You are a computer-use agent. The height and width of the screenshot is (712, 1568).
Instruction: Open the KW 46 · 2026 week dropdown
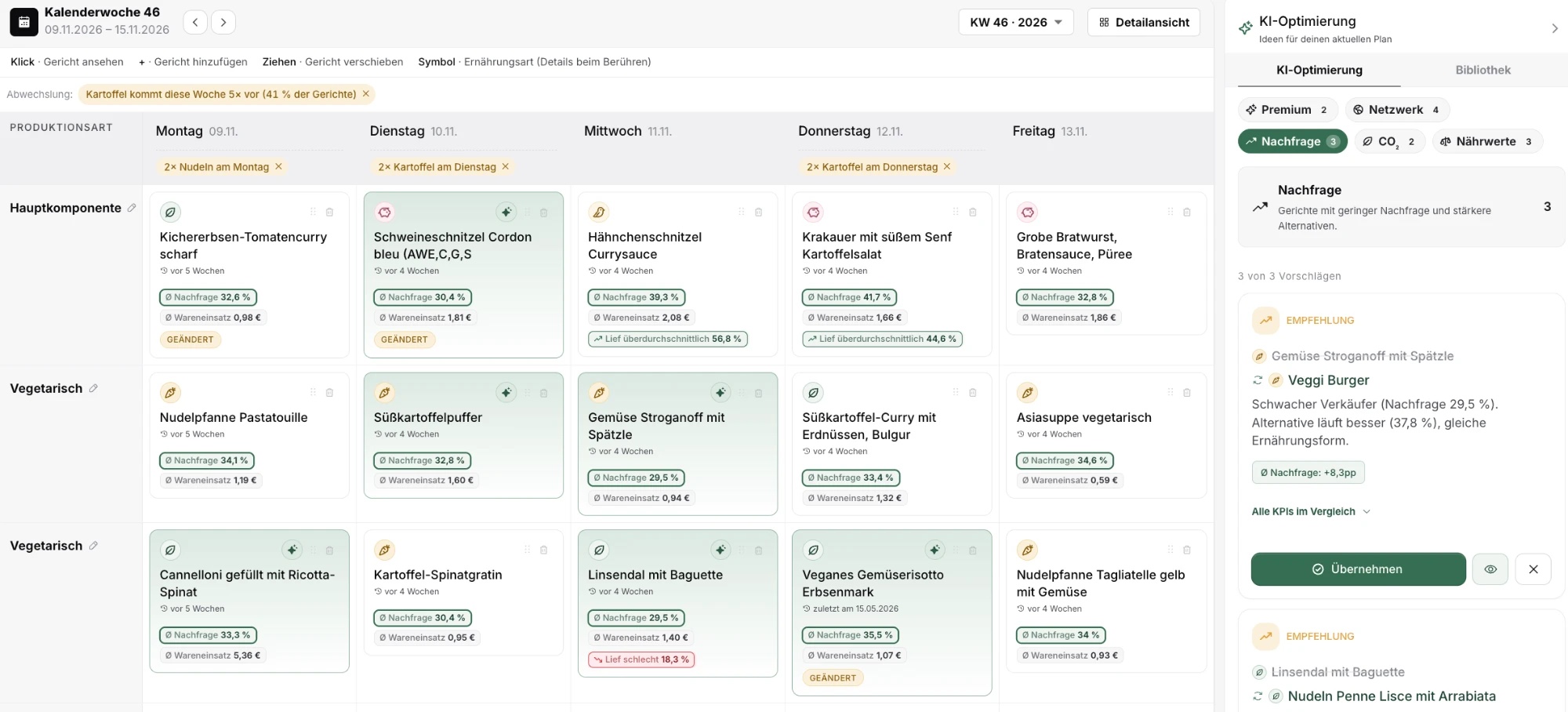tap(1016, 22)
